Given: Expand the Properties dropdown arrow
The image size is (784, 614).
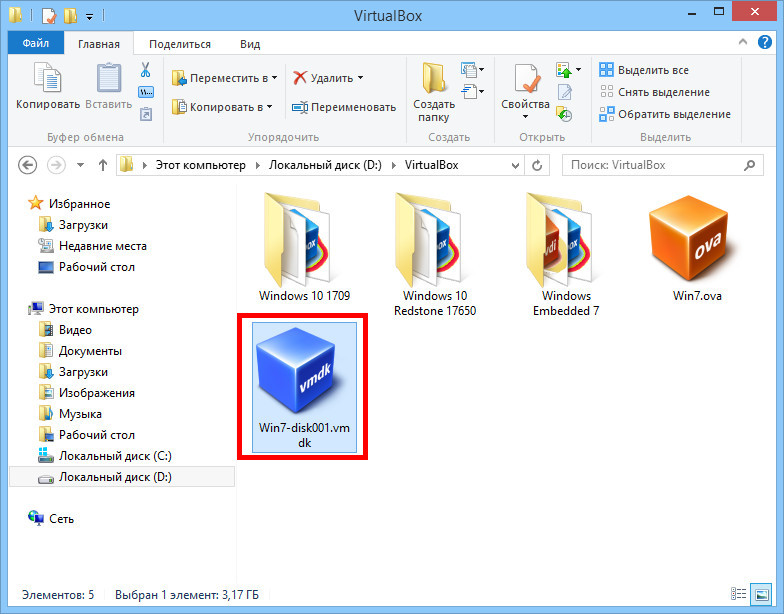Looking at the screenshot, I should [x=525, y=116].
